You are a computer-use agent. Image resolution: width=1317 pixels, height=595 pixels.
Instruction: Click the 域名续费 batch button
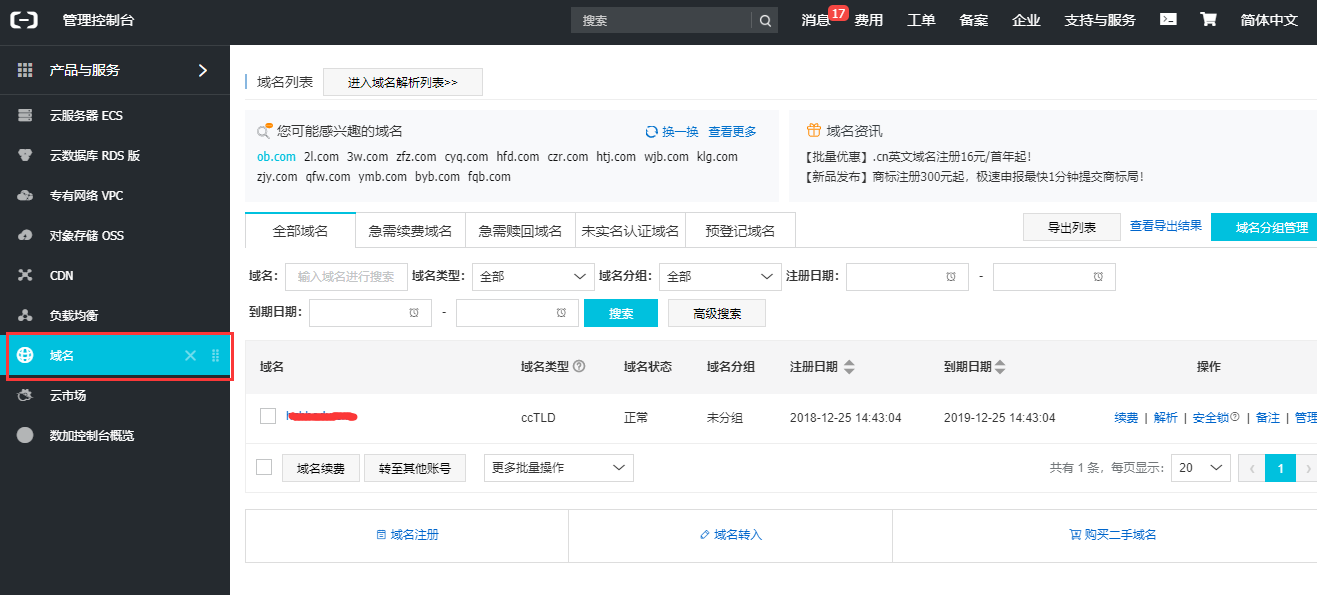(320, 468)
